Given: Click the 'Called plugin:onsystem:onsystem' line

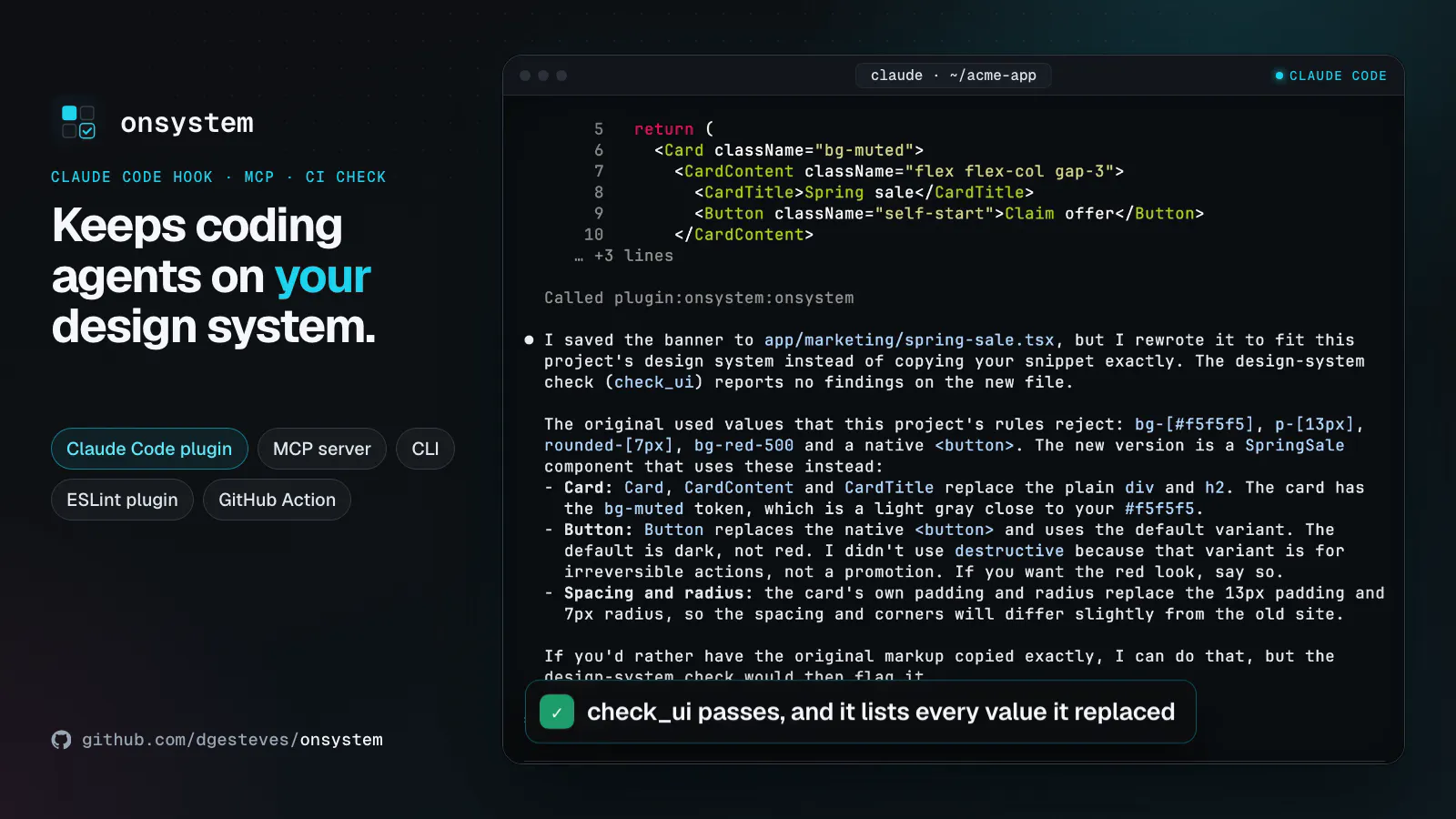Looking at the screenshot, I should tap(699, 298).
